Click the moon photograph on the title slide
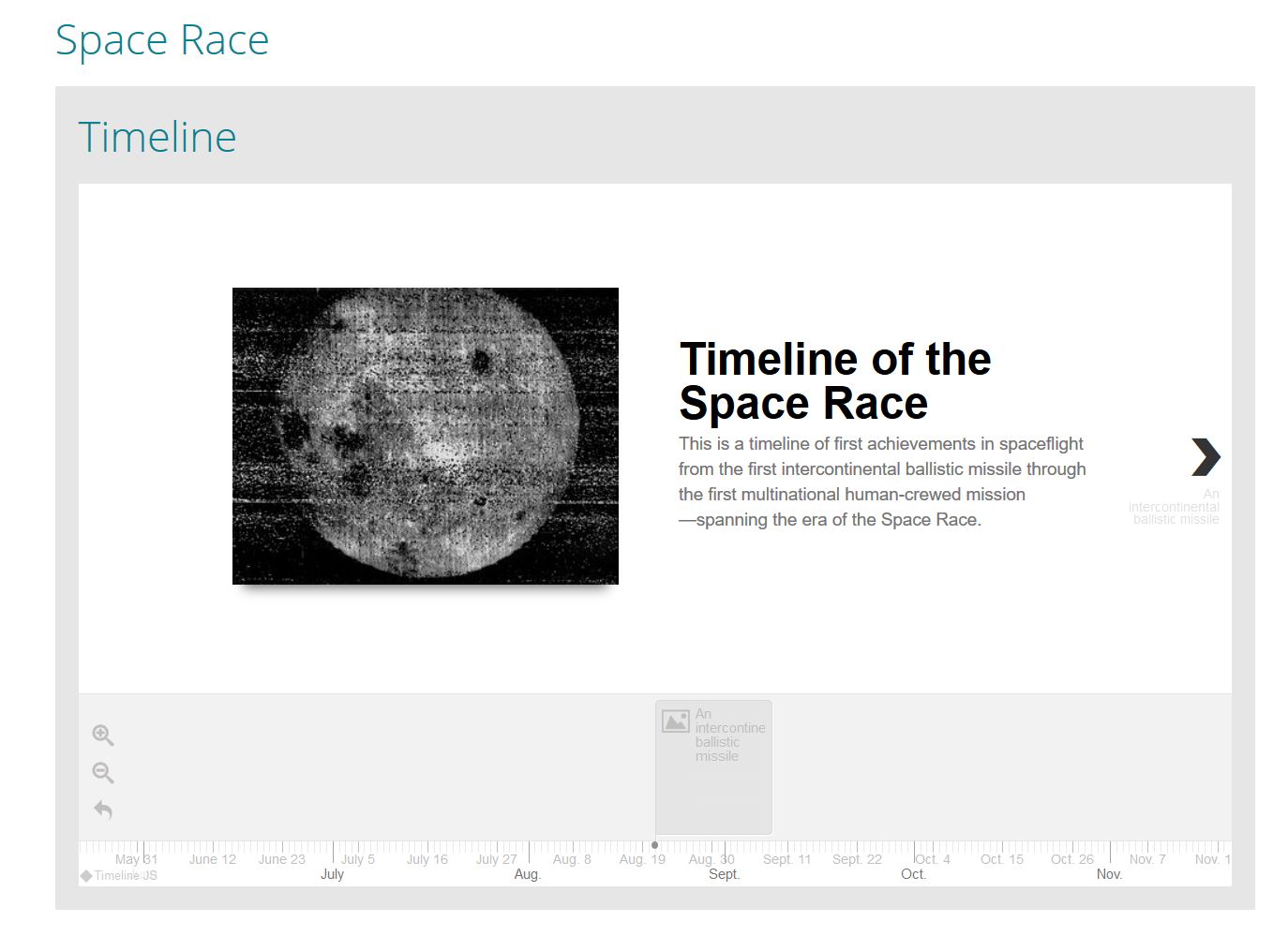The image size is (1288, 951). 425,435
